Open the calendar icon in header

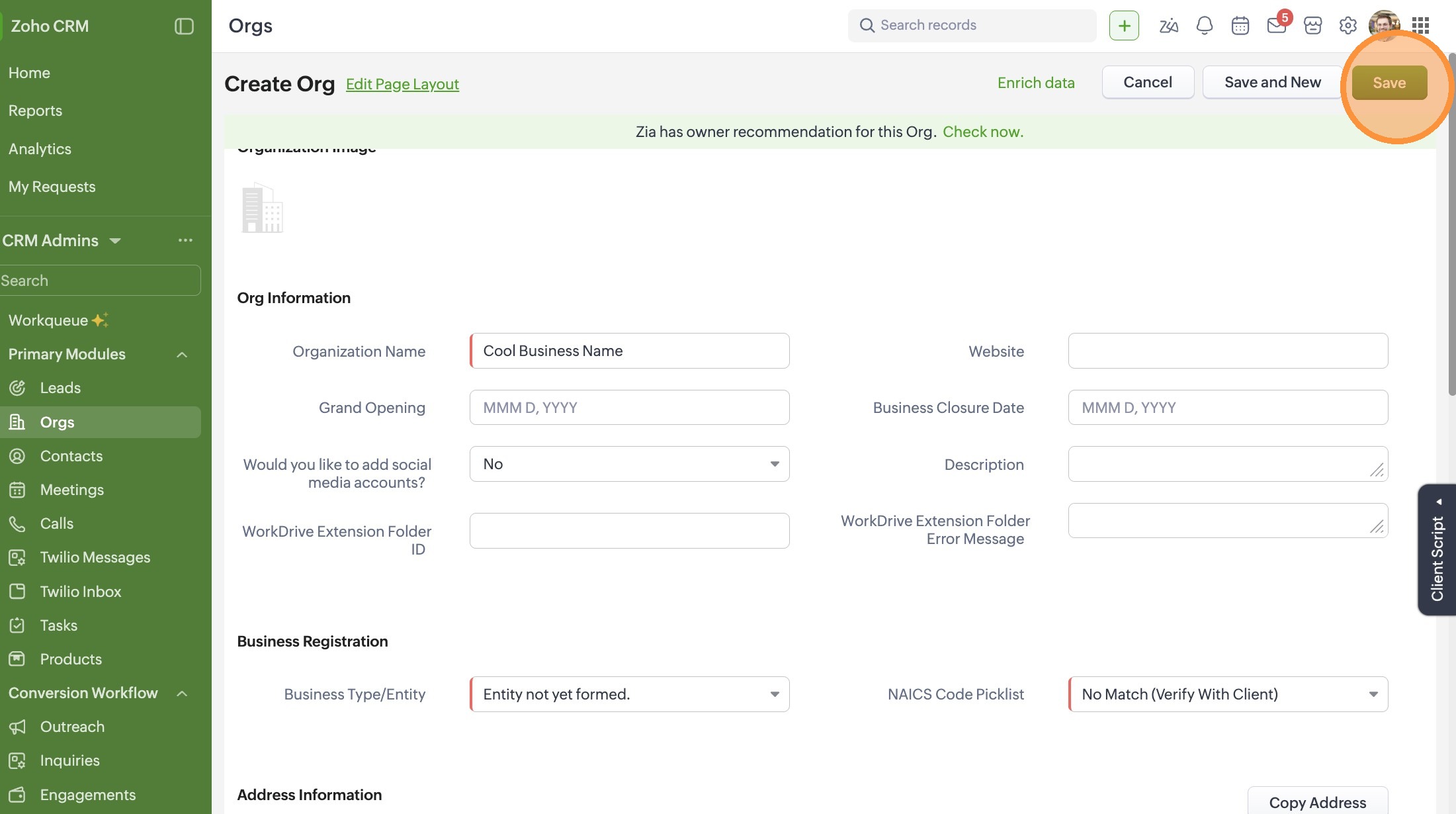(1240, 26)
